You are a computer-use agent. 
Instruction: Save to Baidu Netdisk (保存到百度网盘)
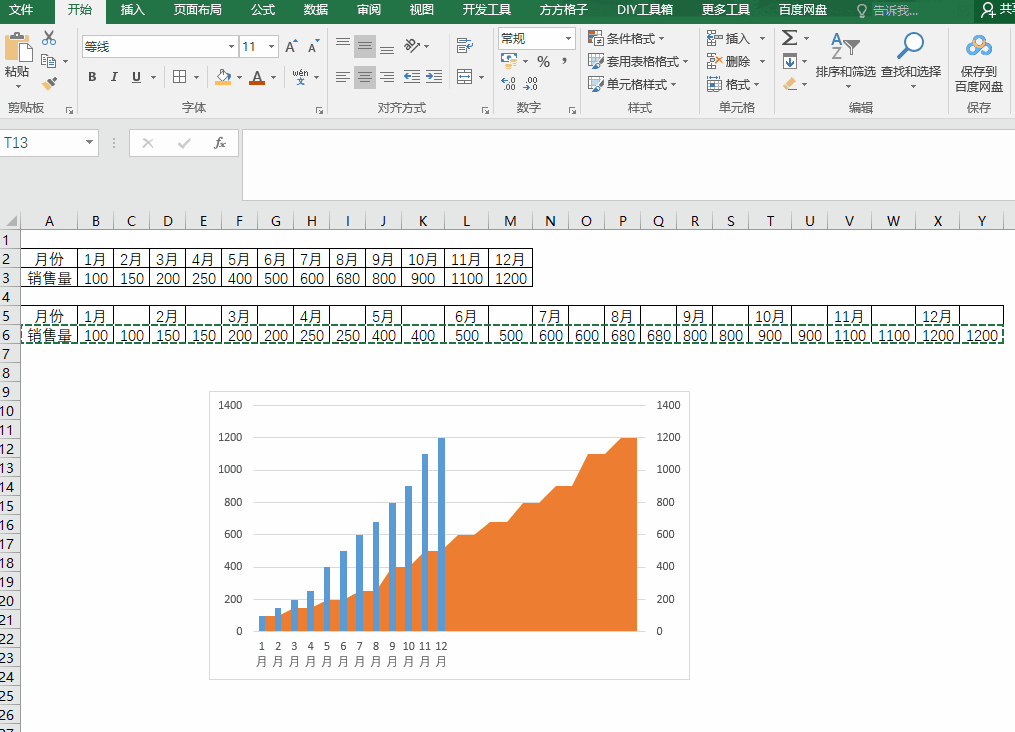979,63
